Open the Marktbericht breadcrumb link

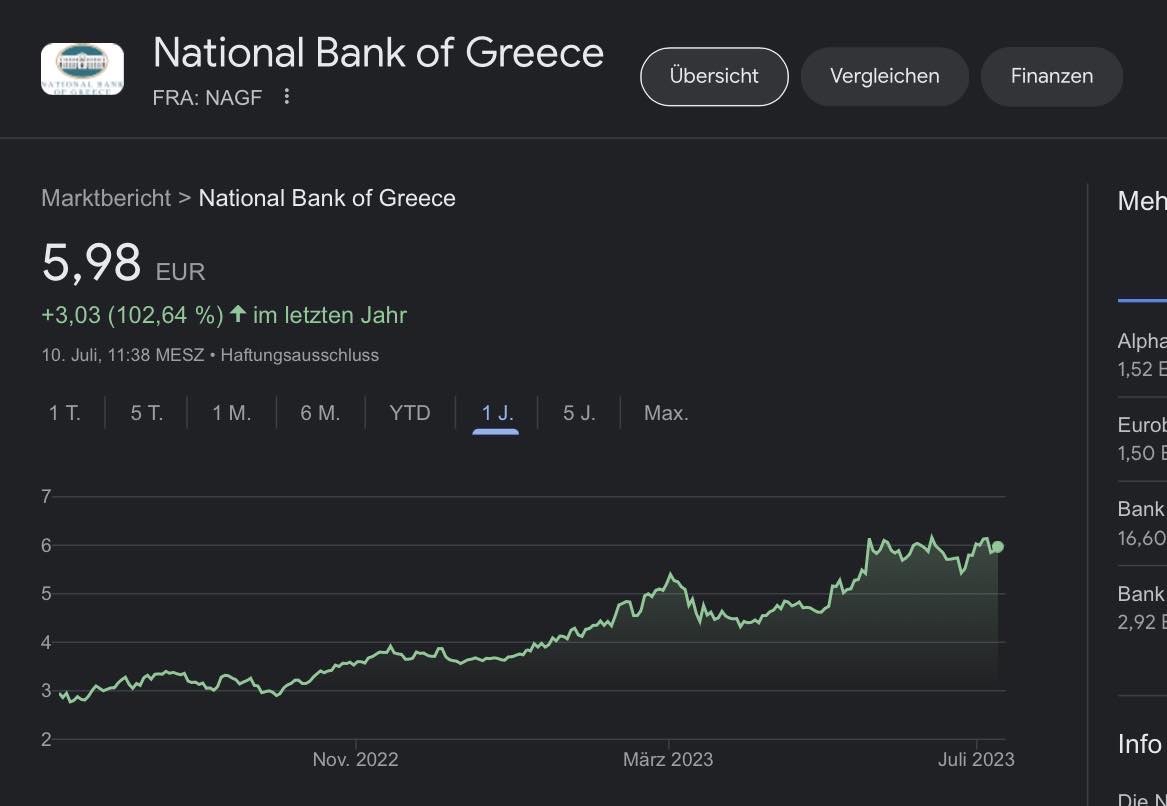(x=106, y=198)
